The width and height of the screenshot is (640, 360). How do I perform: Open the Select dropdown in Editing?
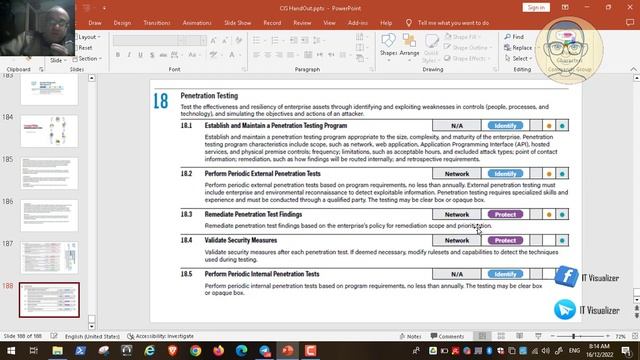click(518, 59)
